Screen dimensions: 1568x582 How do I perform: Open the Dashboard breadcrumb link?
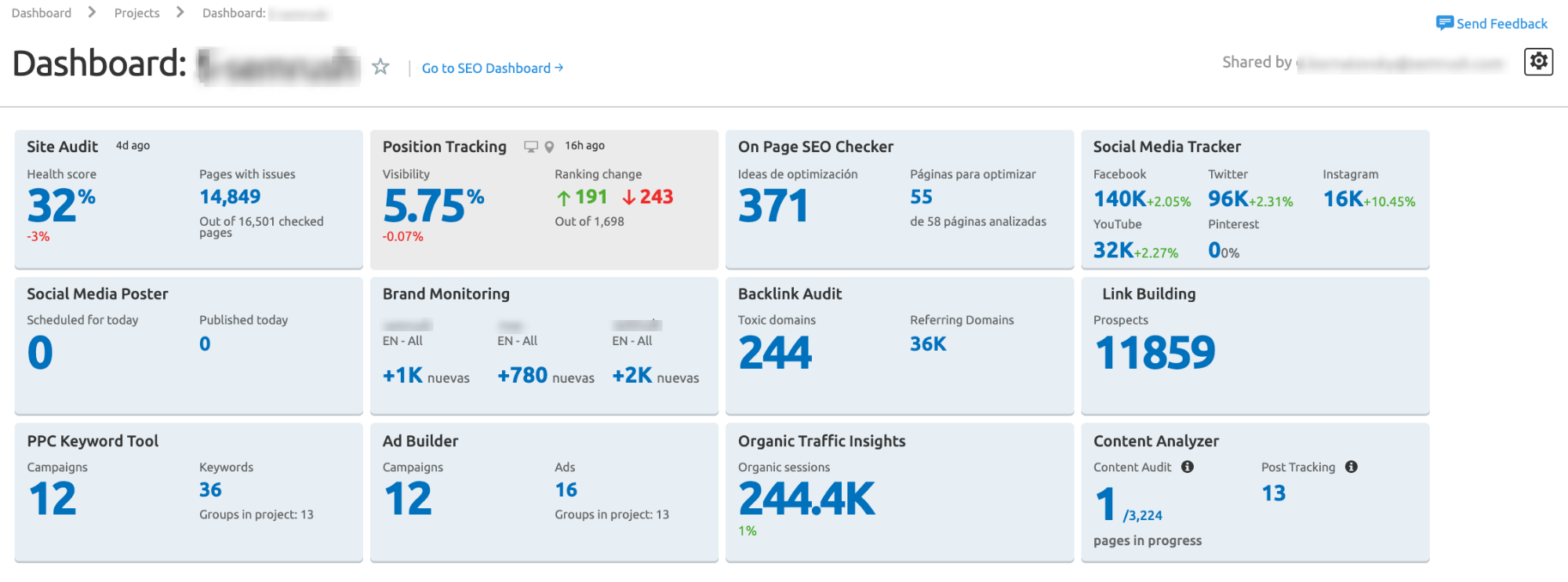(42, 13)
